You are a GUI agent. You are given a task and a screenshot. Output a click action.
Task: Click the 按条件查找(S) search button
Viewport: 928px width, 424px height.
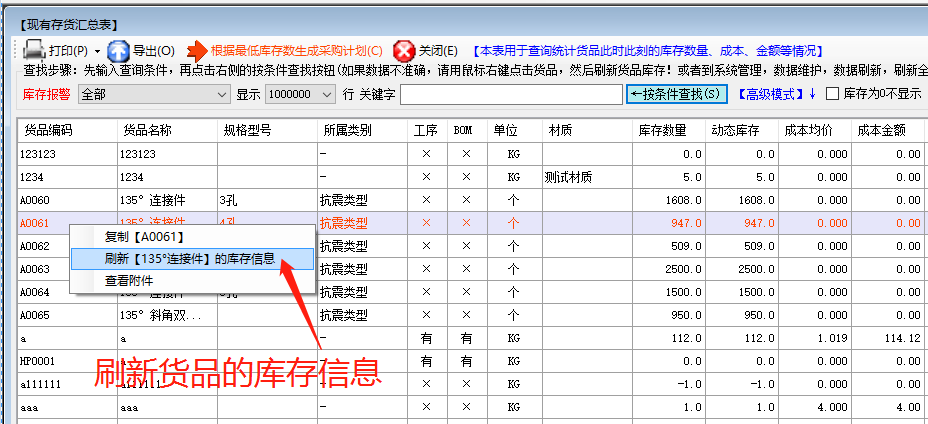(x=676, y=94)
